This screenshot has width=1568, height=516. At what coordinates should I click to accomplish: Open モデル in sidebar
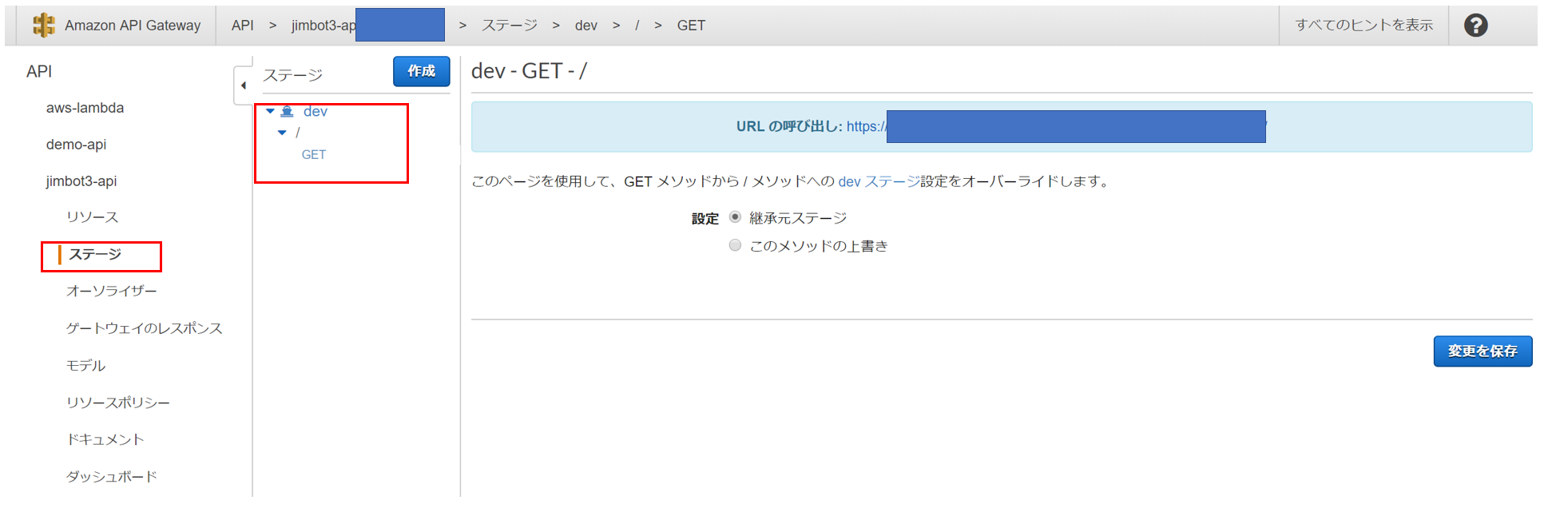coord(85,365)
